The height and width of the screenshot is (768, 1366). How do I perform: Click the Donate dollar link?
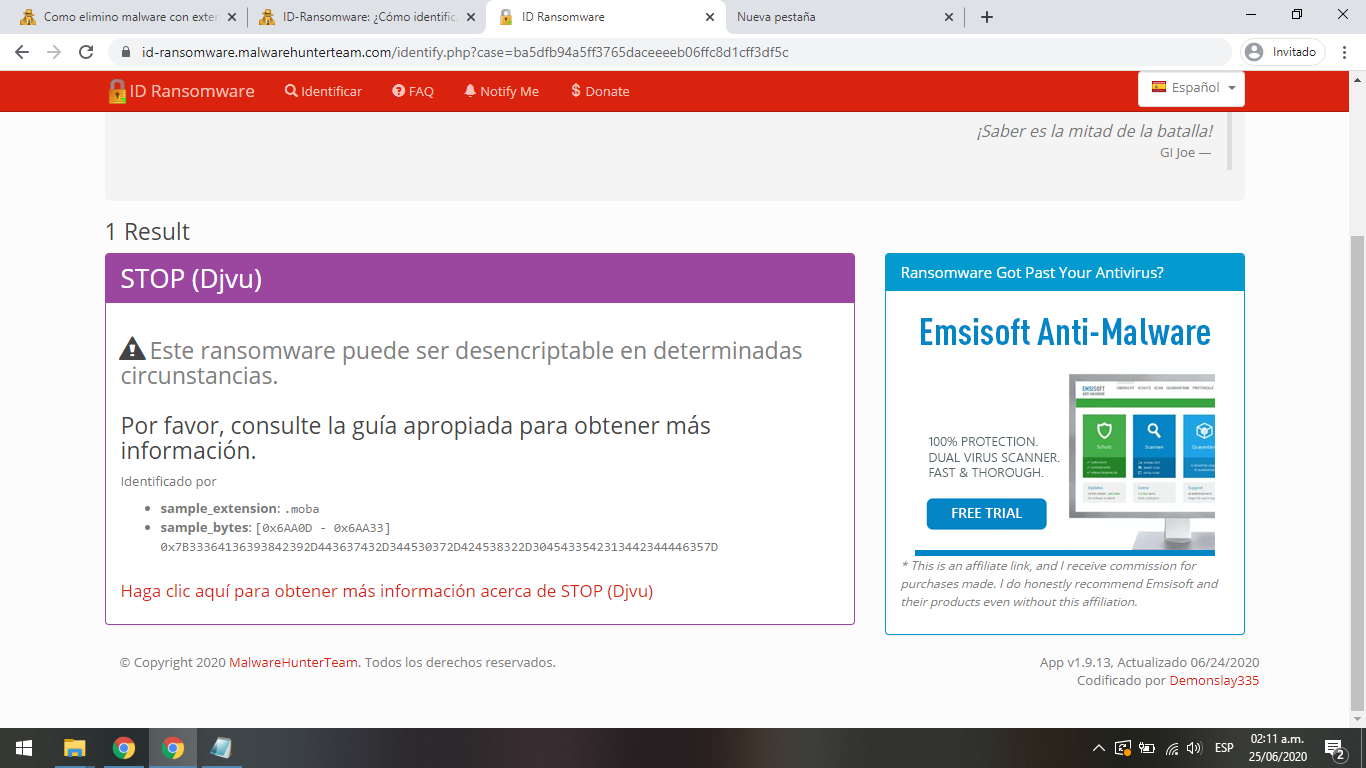click(600, 91)
